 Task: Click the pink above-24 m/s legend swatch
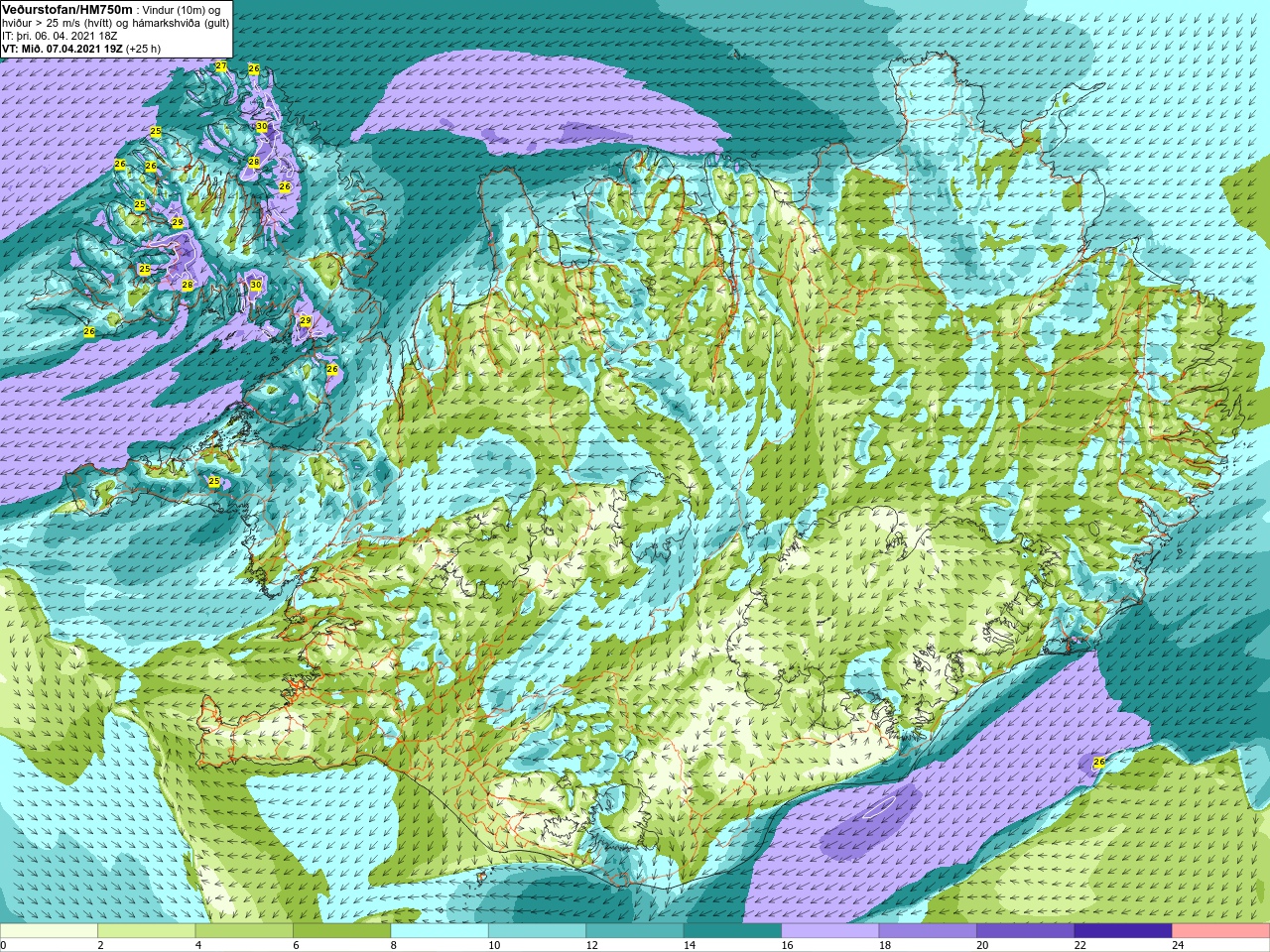coord(1221,930)
